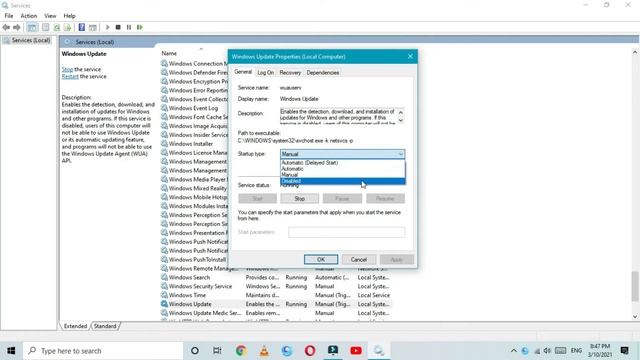Open the notification center icon
640x360 pixels.
(x=624, y=351)
